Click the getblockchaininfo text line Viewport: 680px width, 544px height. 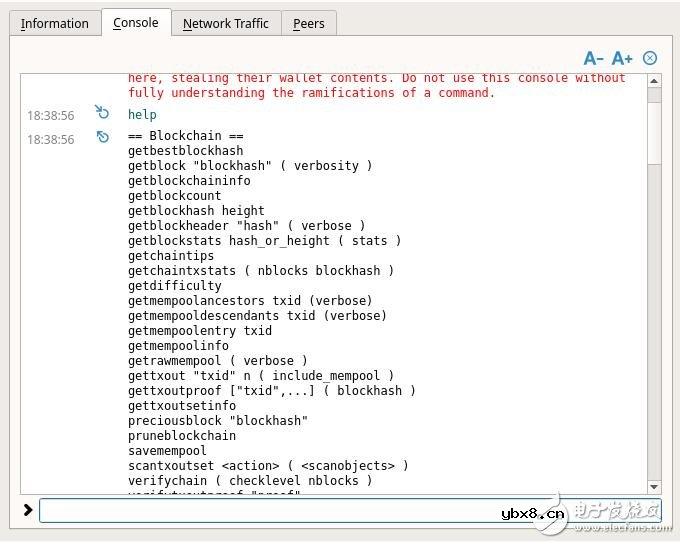coord(189,181)
